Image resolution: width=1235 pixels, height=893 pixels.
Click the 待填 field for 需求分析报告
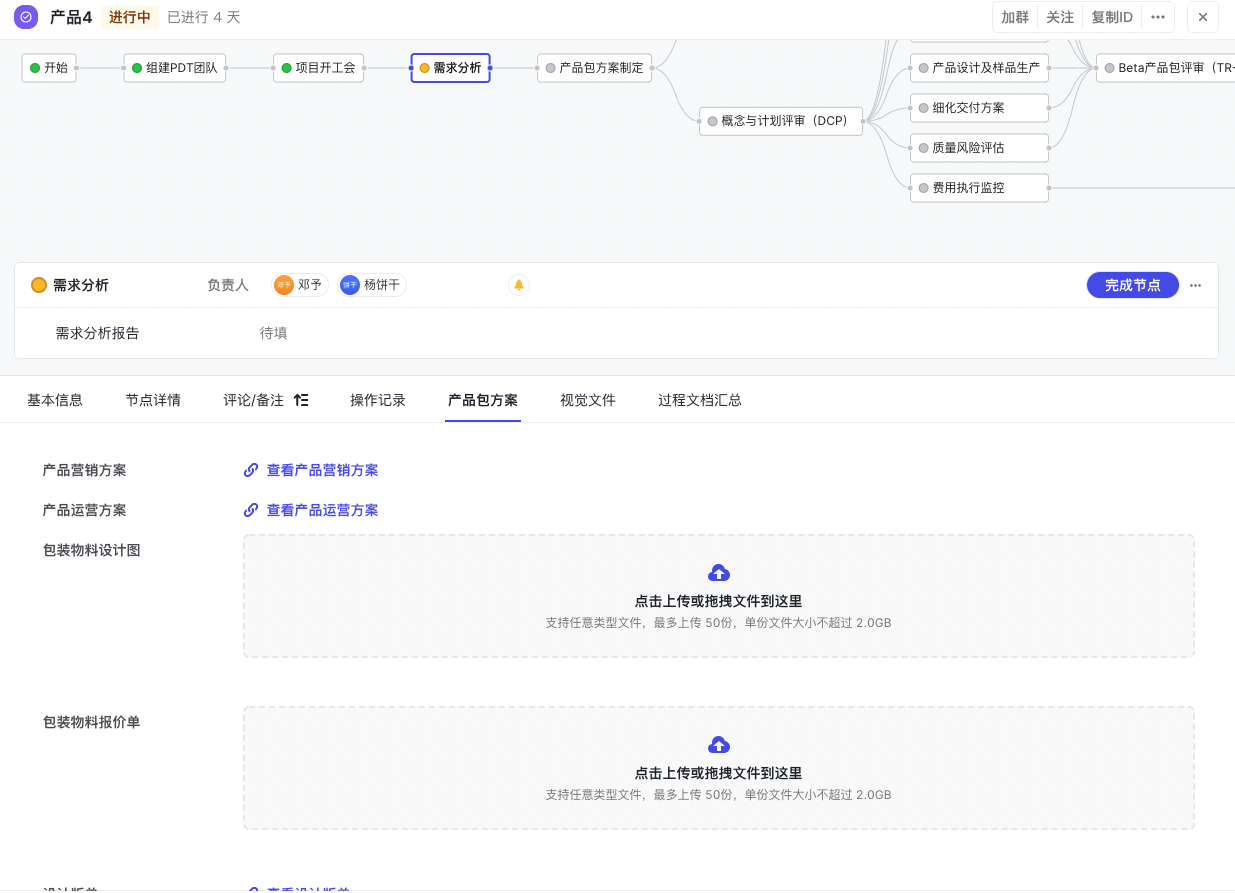273,333
